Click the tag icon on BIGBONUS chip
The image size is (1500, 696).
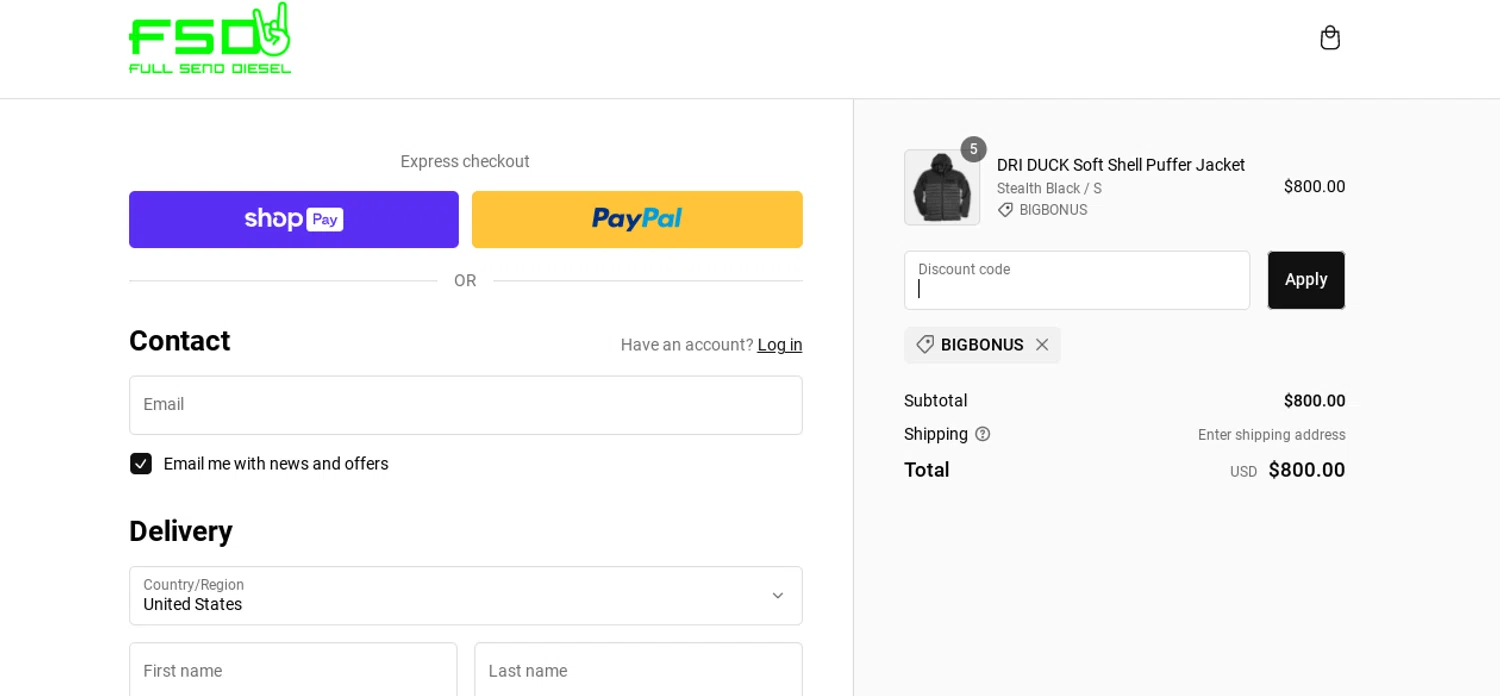925,345
